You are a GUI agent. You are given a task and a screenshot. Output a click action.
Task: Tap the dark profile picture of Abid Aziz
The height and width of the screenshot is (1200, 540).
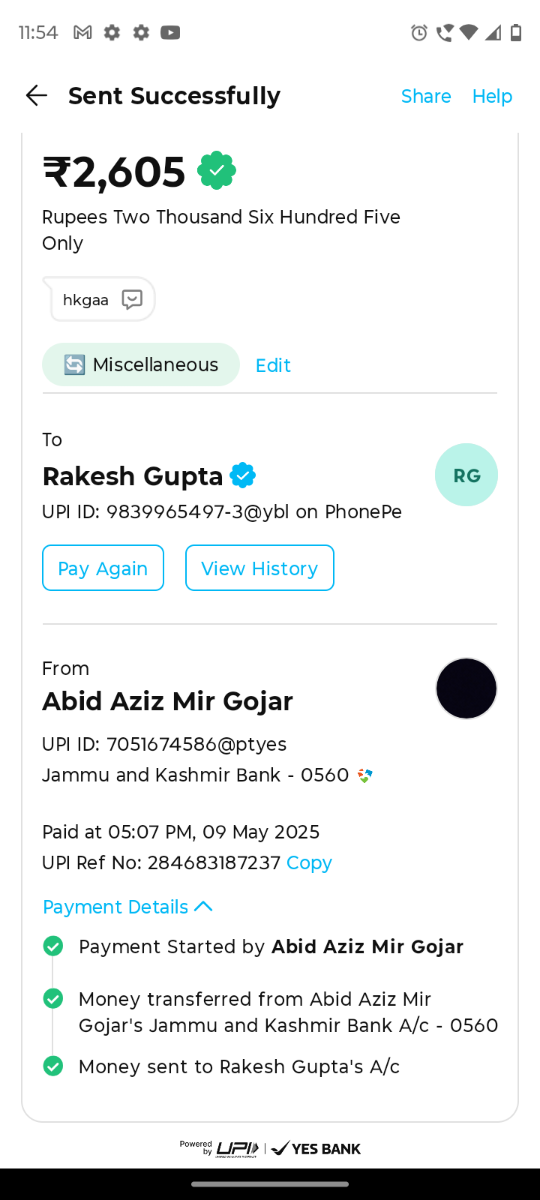pyautogui.click(x=466, y=688)
